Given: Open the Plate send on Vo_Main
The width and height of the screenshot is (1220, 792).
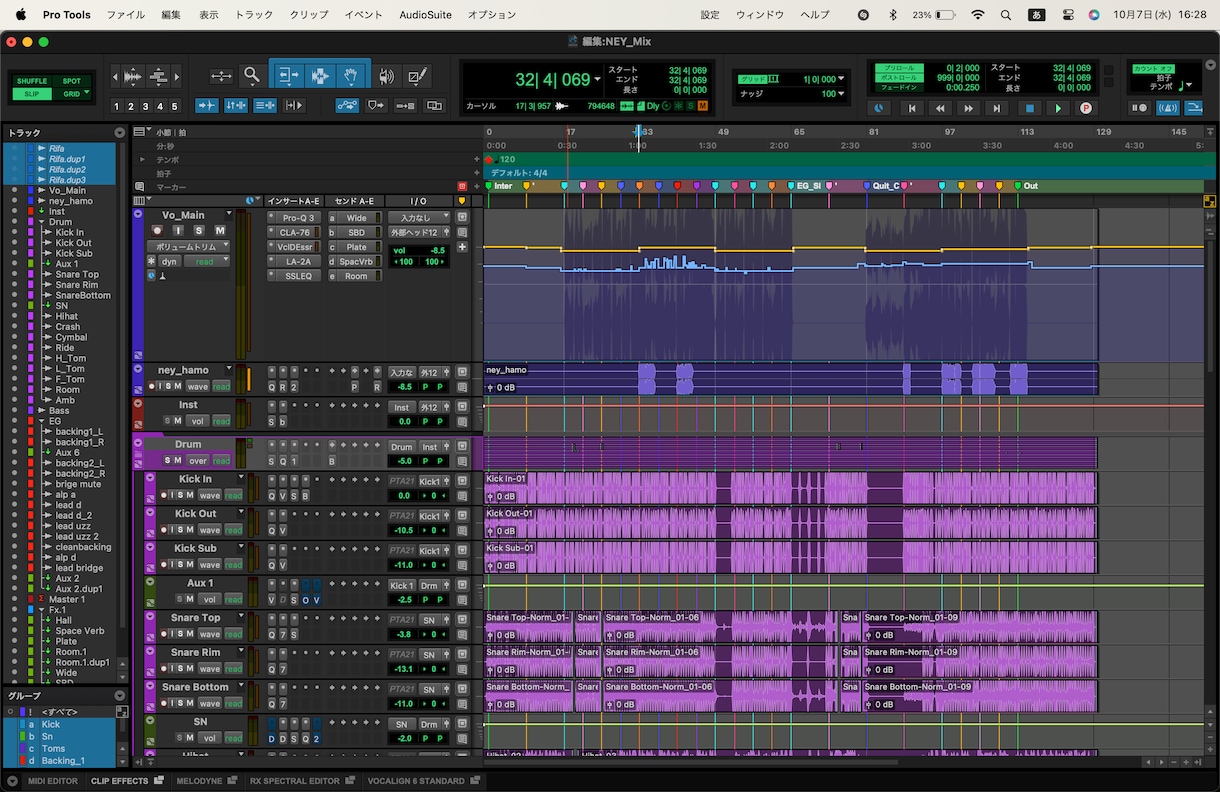Looking at the screenshot, I should pyautogui.click(x=356, y=247).
